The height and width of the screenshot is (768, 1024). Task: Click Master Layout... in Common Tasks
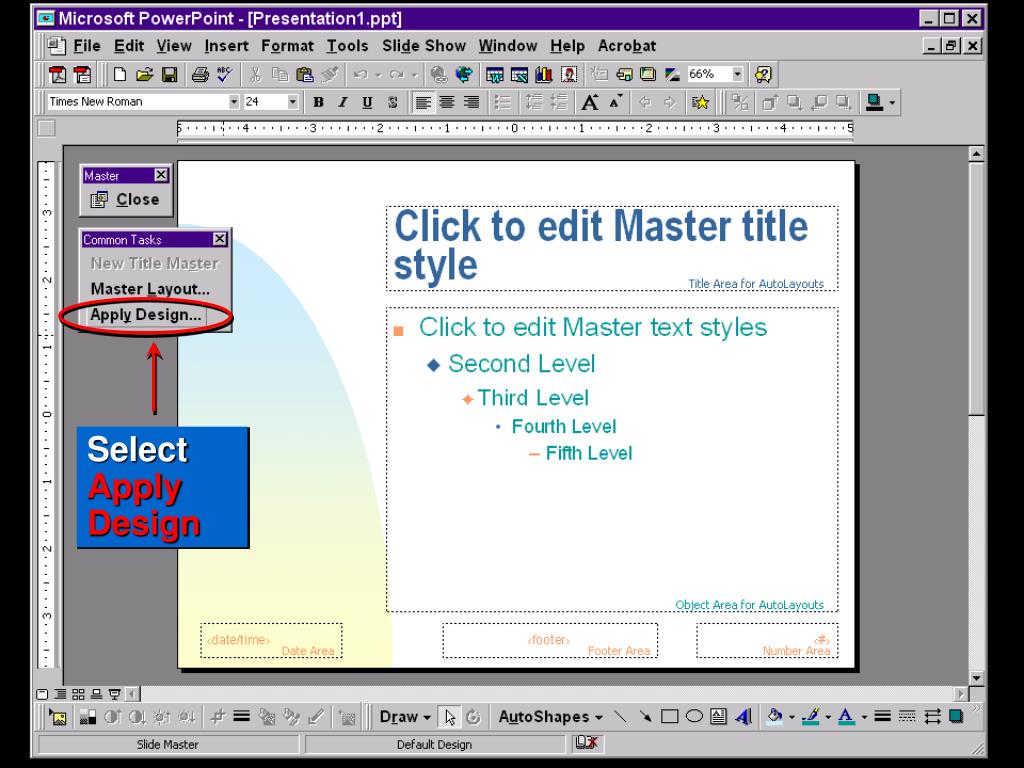150,289
